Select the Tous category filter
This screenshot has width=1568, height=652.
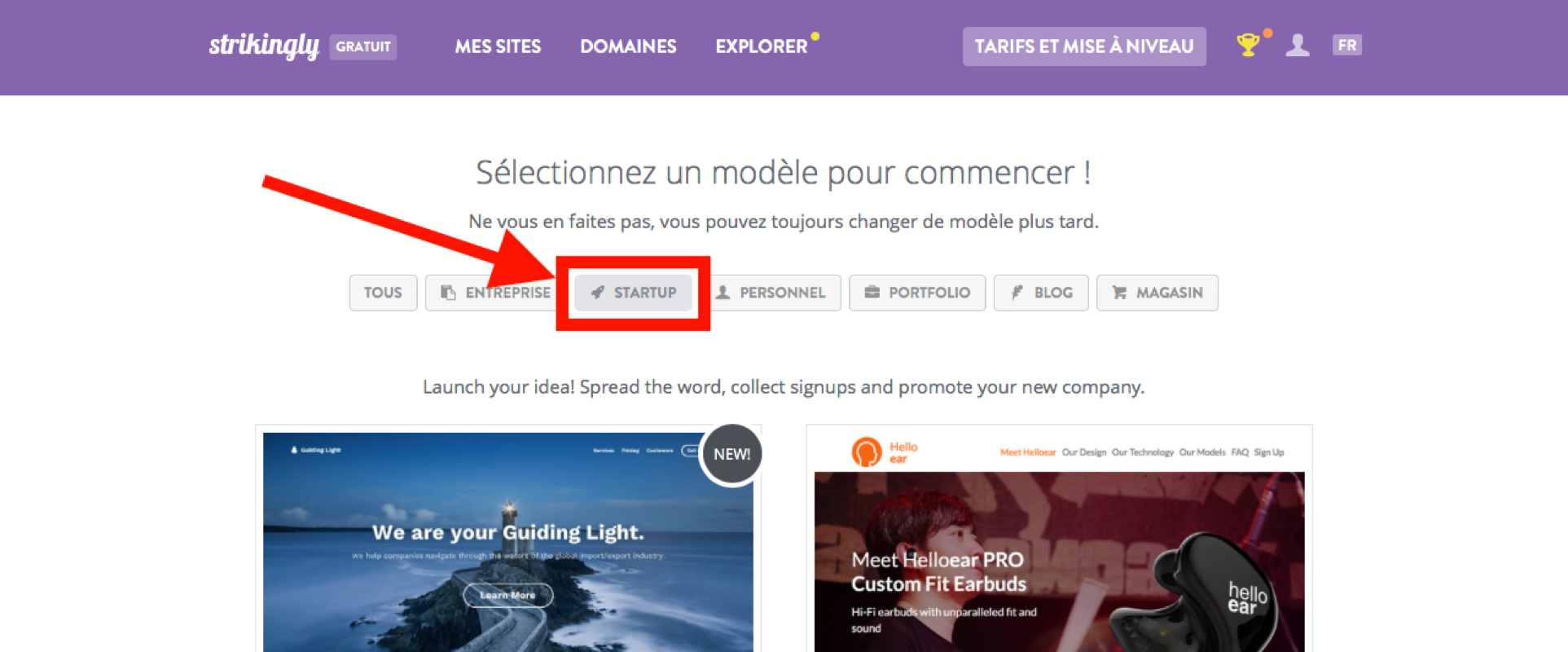(383, 293)
